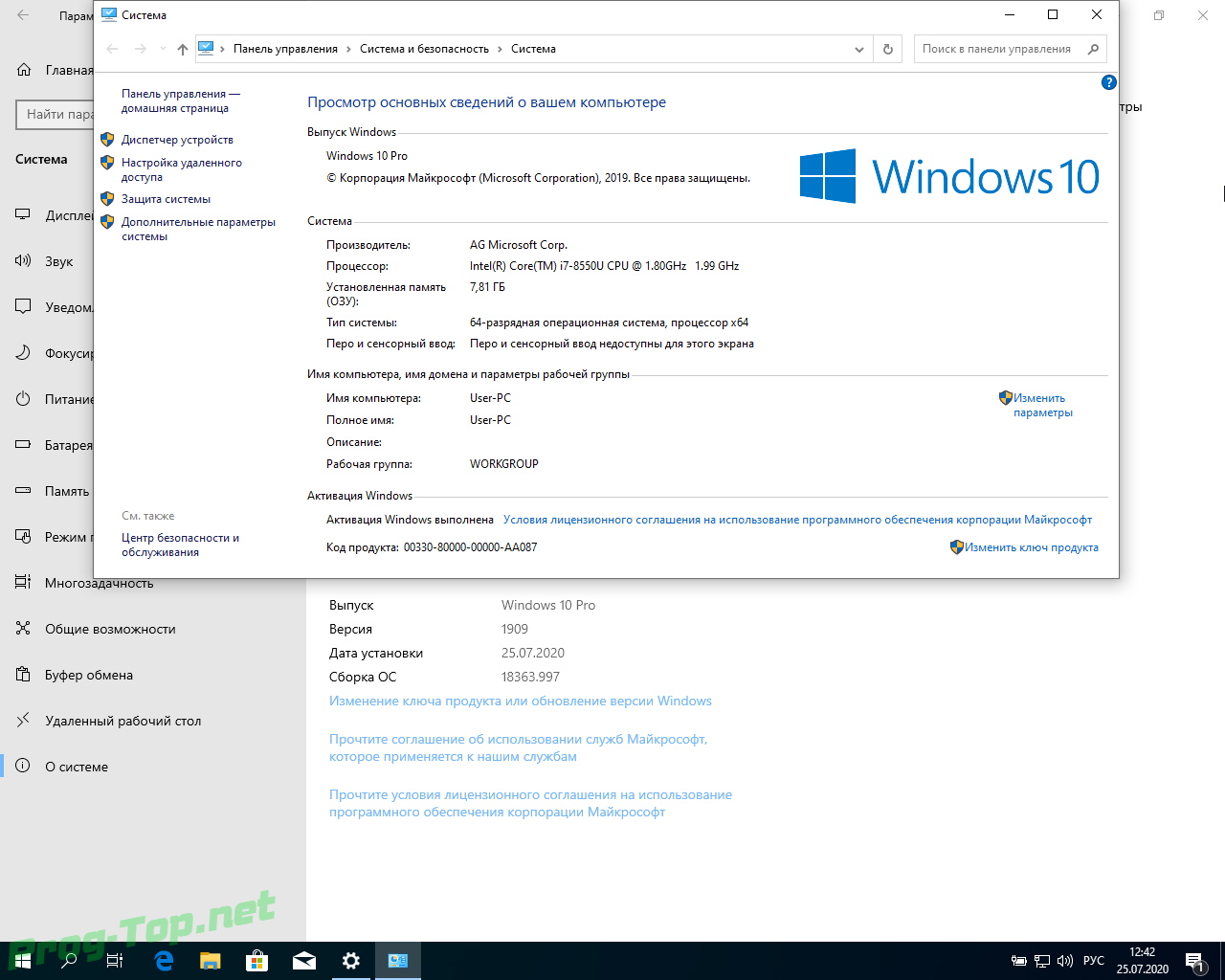Click the back arrow in Settings window
This screenshot has height=980, width=1225.
[x=23, y=15]
